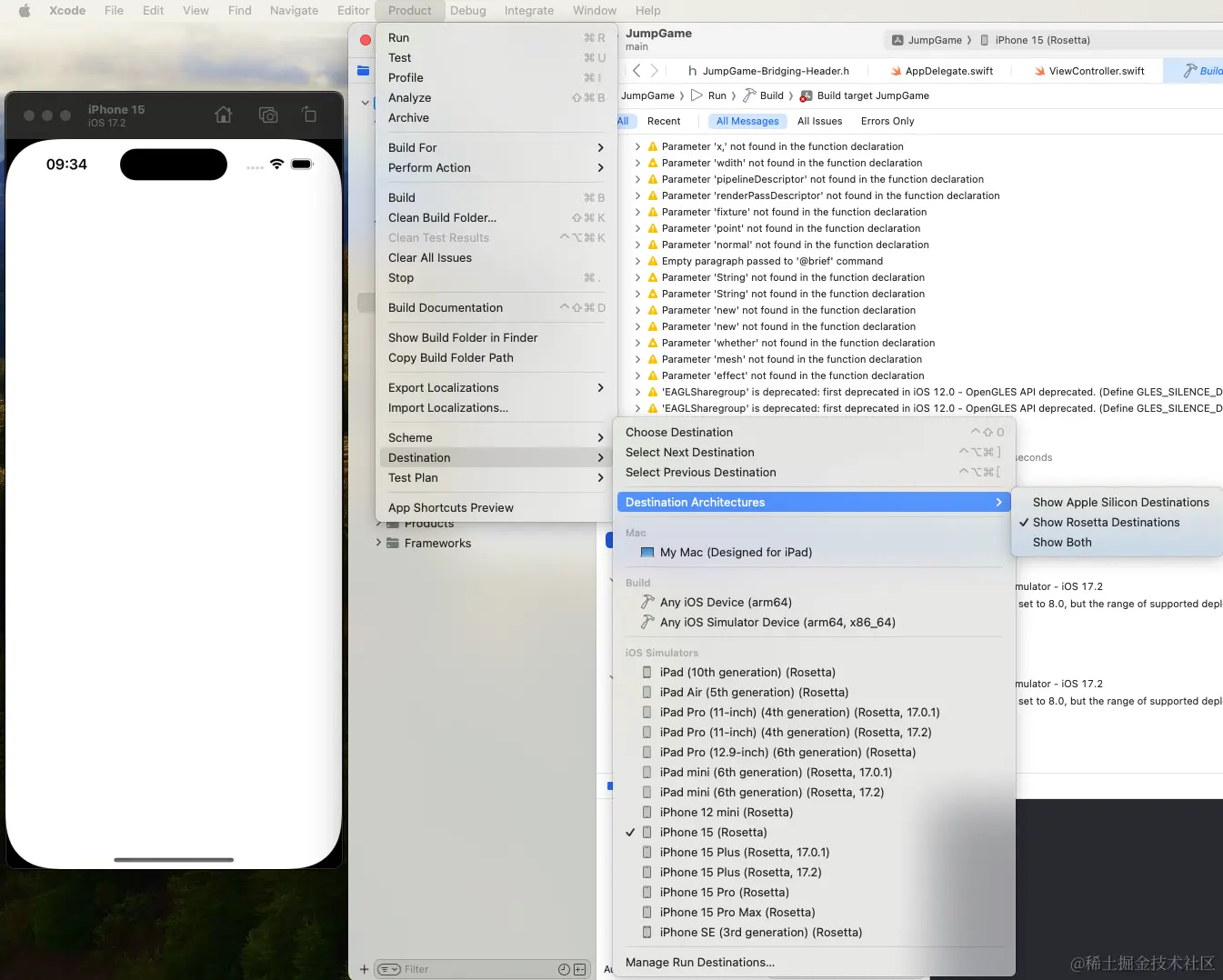Open JumpGame-Bridging-Header.h tab
Image resolution: width=1223 pixels, height=980 pixels.
(768, 71)
